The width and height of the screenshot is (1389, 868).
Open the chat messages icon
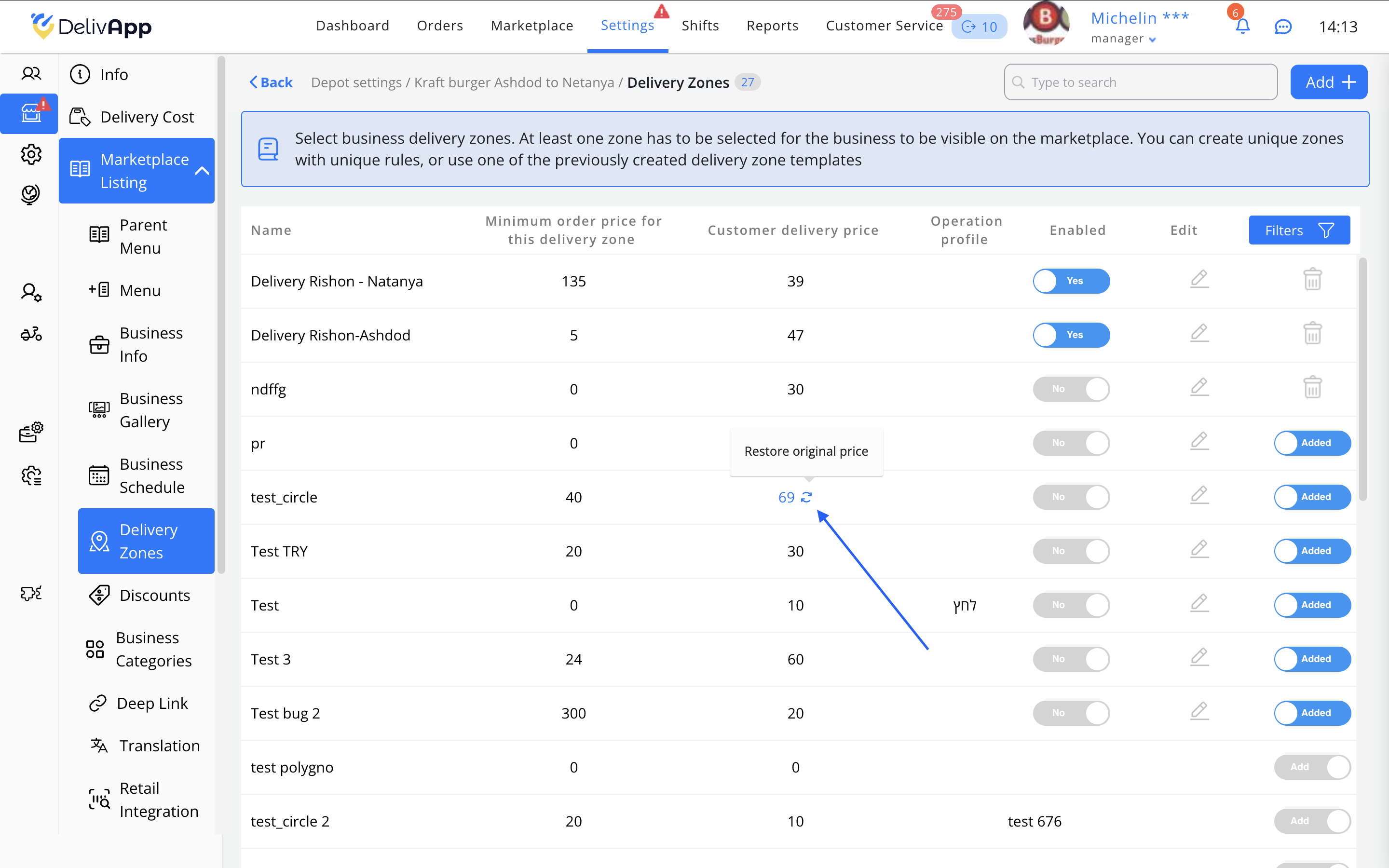[1283, 27]
